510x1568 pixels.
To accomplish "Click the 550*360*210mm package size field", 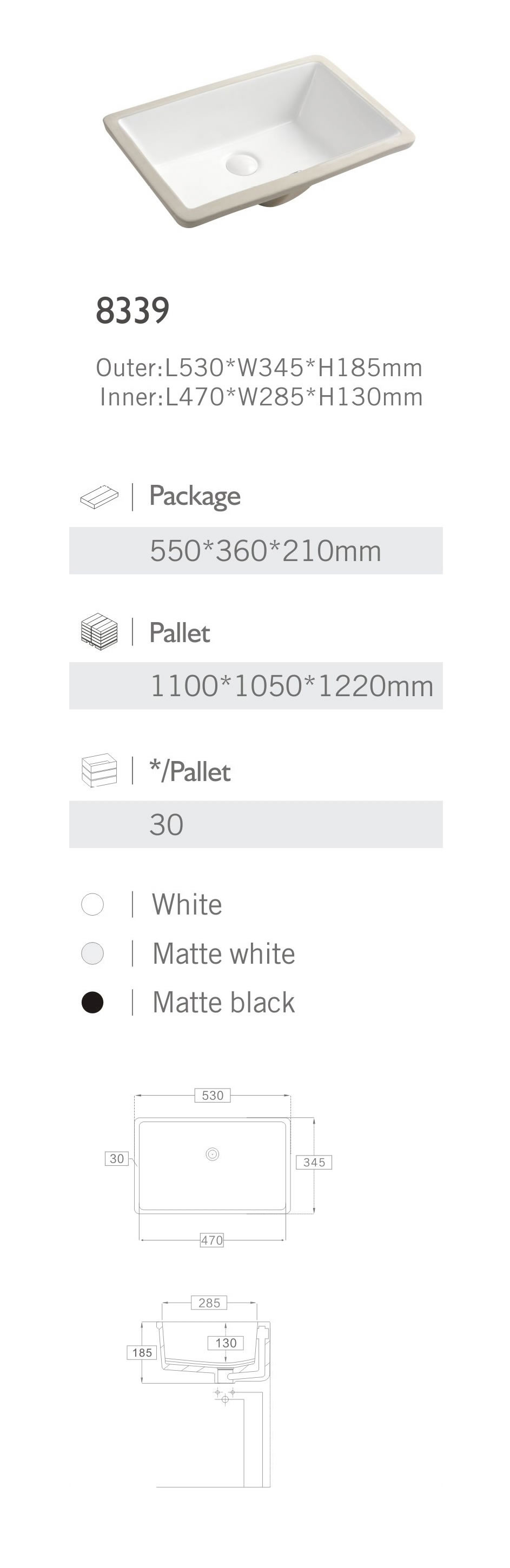I will pyautogui.click(x=265, y=551).
